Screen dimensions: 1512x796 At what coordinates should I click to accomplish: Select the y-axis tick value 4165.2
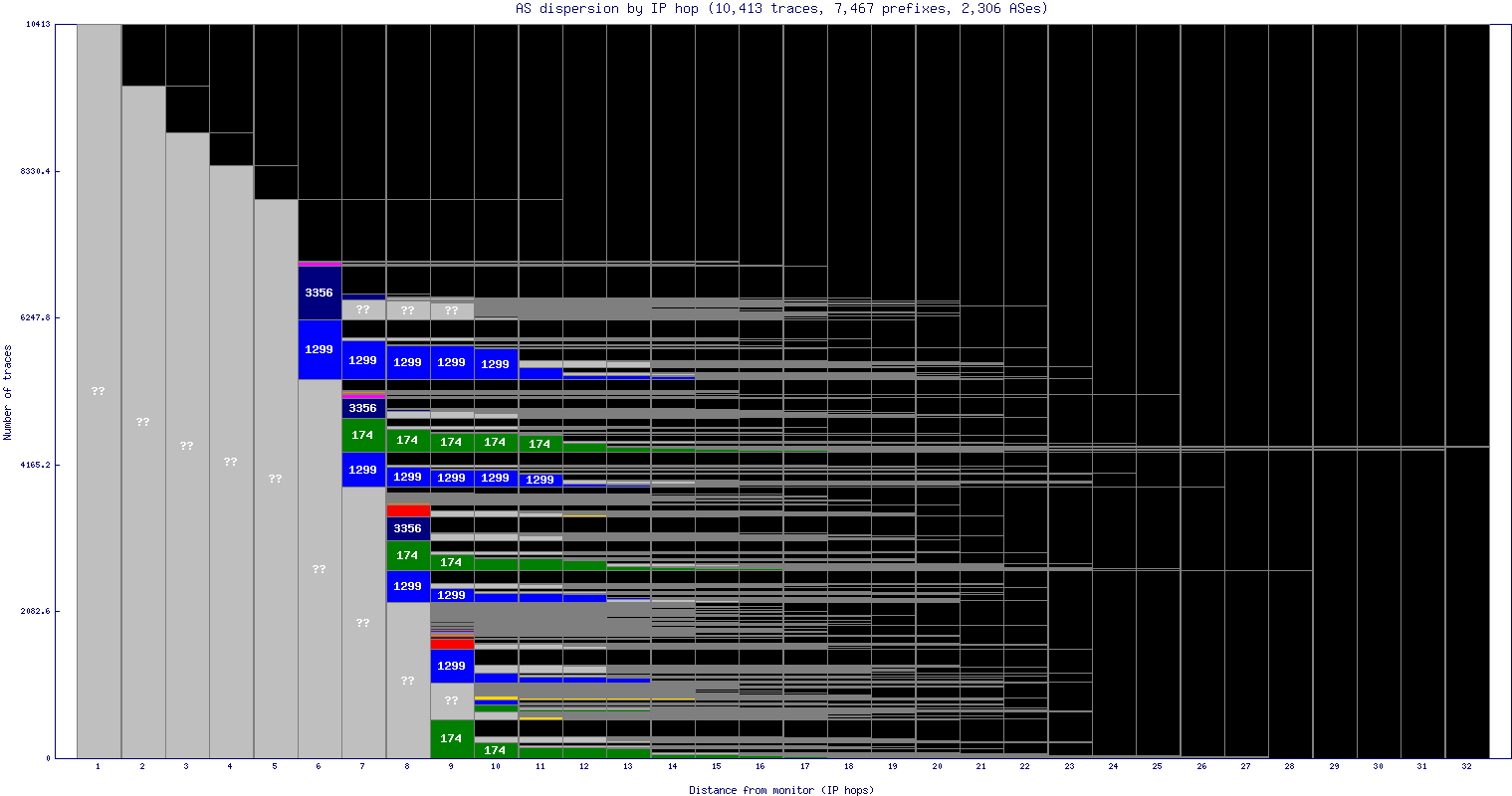pyautogui.click(x=35, y=465)
